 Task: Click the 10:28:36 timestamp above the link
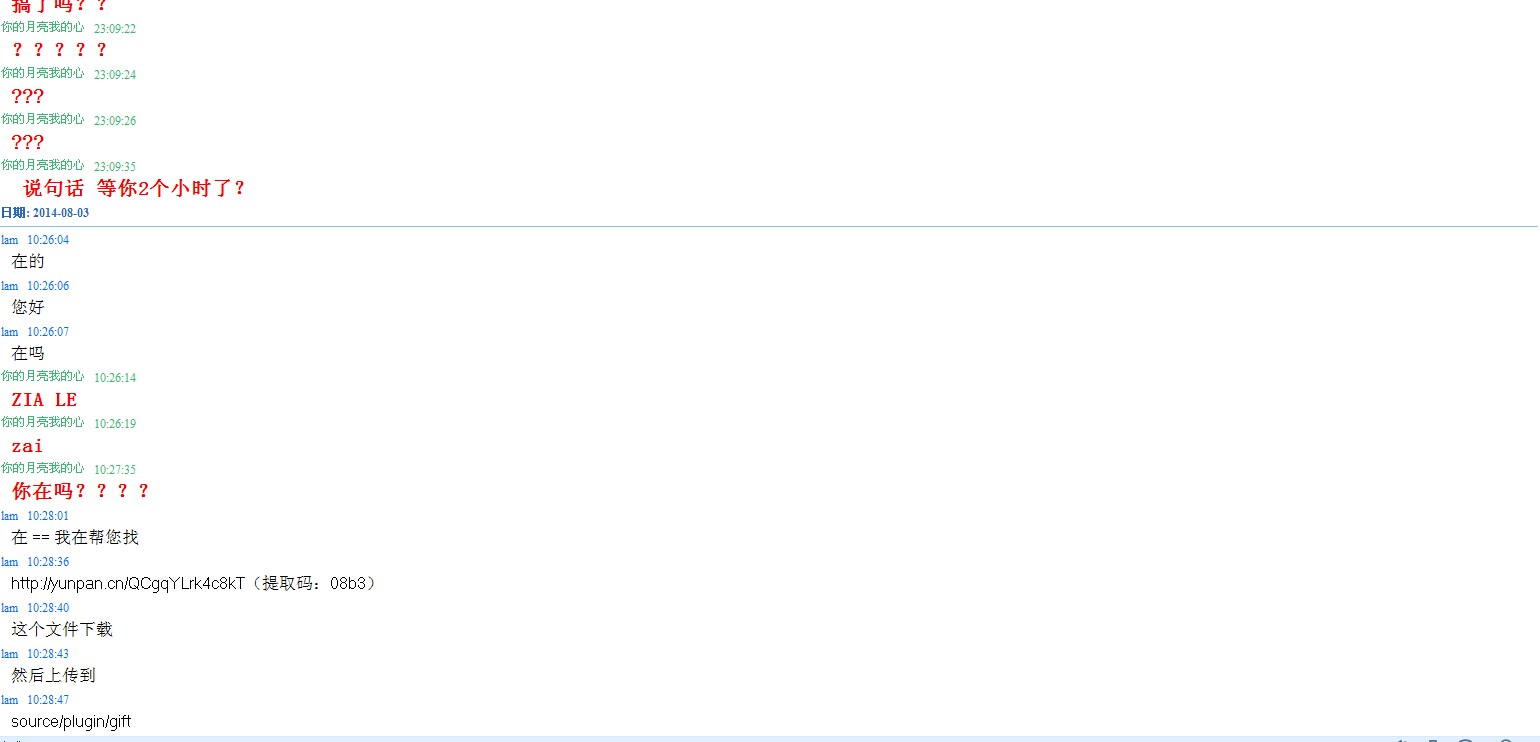coord(48,562)
